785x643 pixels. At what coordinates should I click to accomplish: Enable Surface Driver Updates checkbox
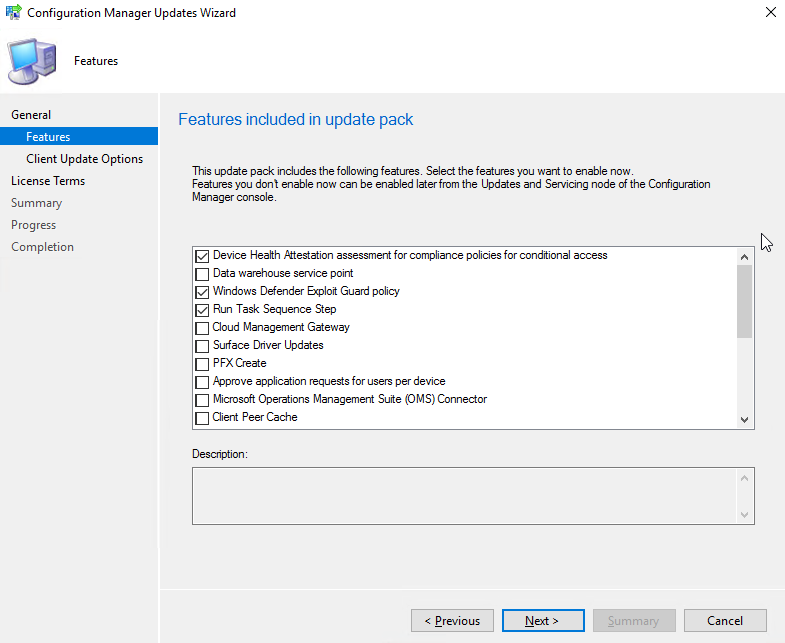click(202, 346)
